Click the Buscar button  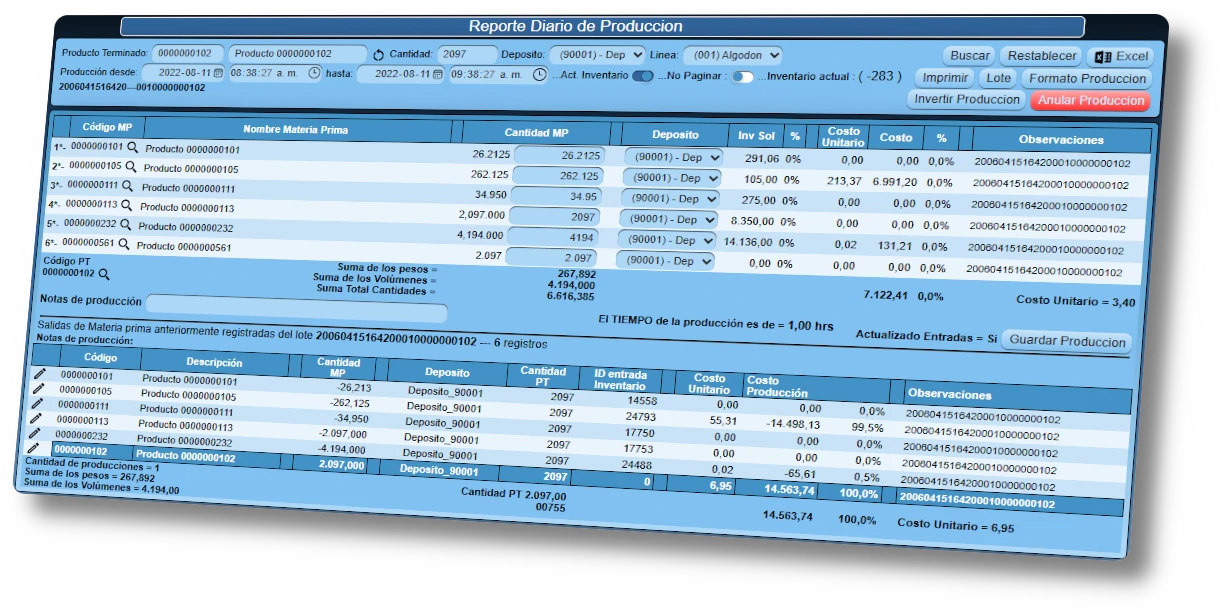[x=968, y=56]
